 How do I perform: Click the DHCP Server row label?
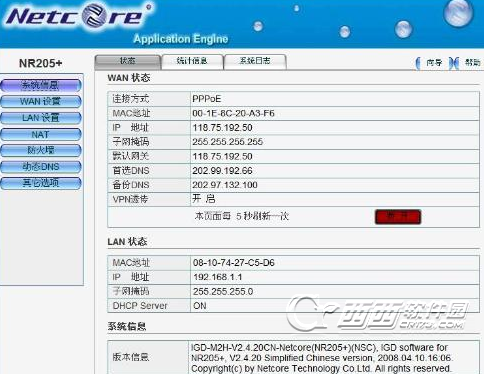(140, 306)
